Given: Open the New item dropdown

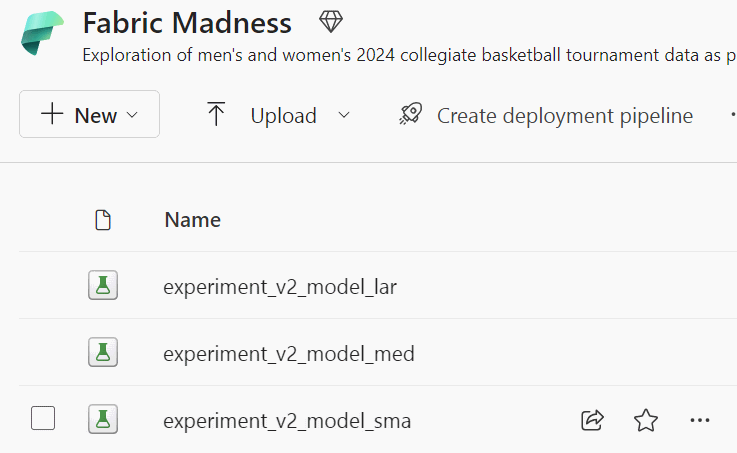Looking at the screenshot, I should [x=89, y=115].
